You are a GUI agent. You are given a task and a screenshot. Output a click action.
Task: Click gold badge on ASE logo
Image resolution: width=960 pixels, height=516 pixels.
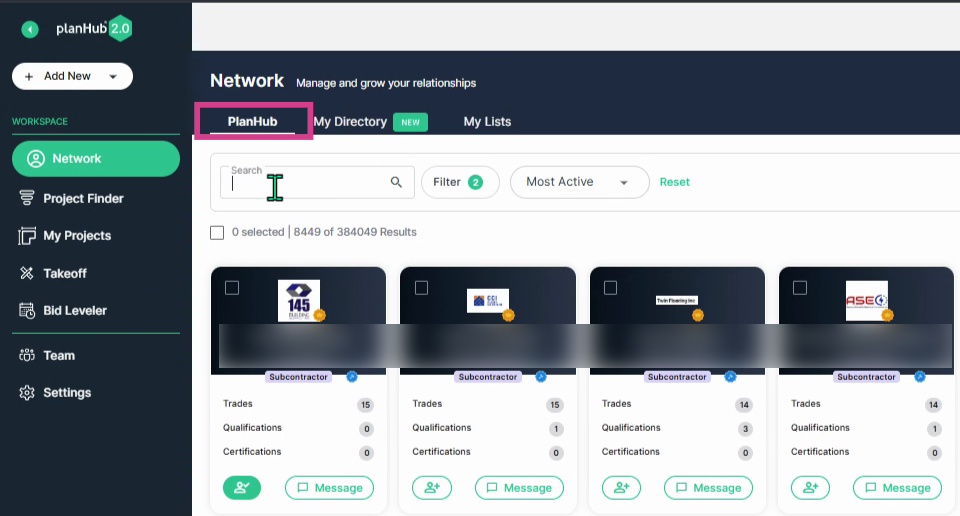point(887,315)
